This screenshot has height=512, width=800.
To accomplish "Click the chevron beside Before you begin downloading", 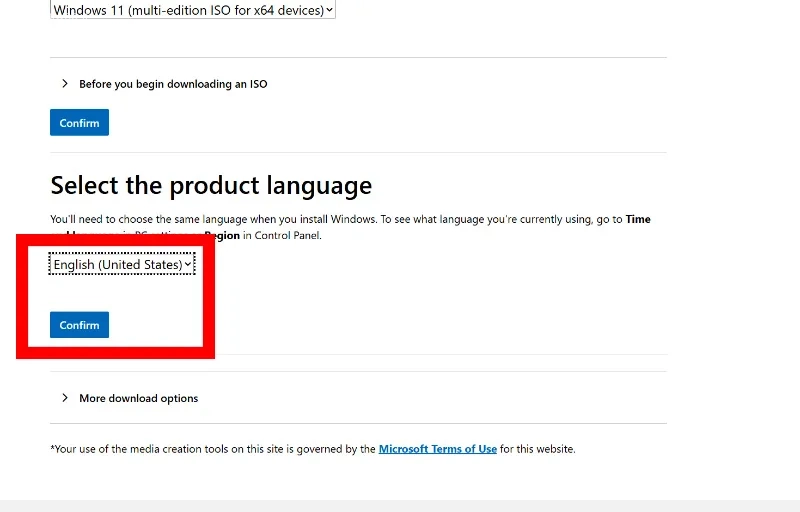I will point(65,84).
